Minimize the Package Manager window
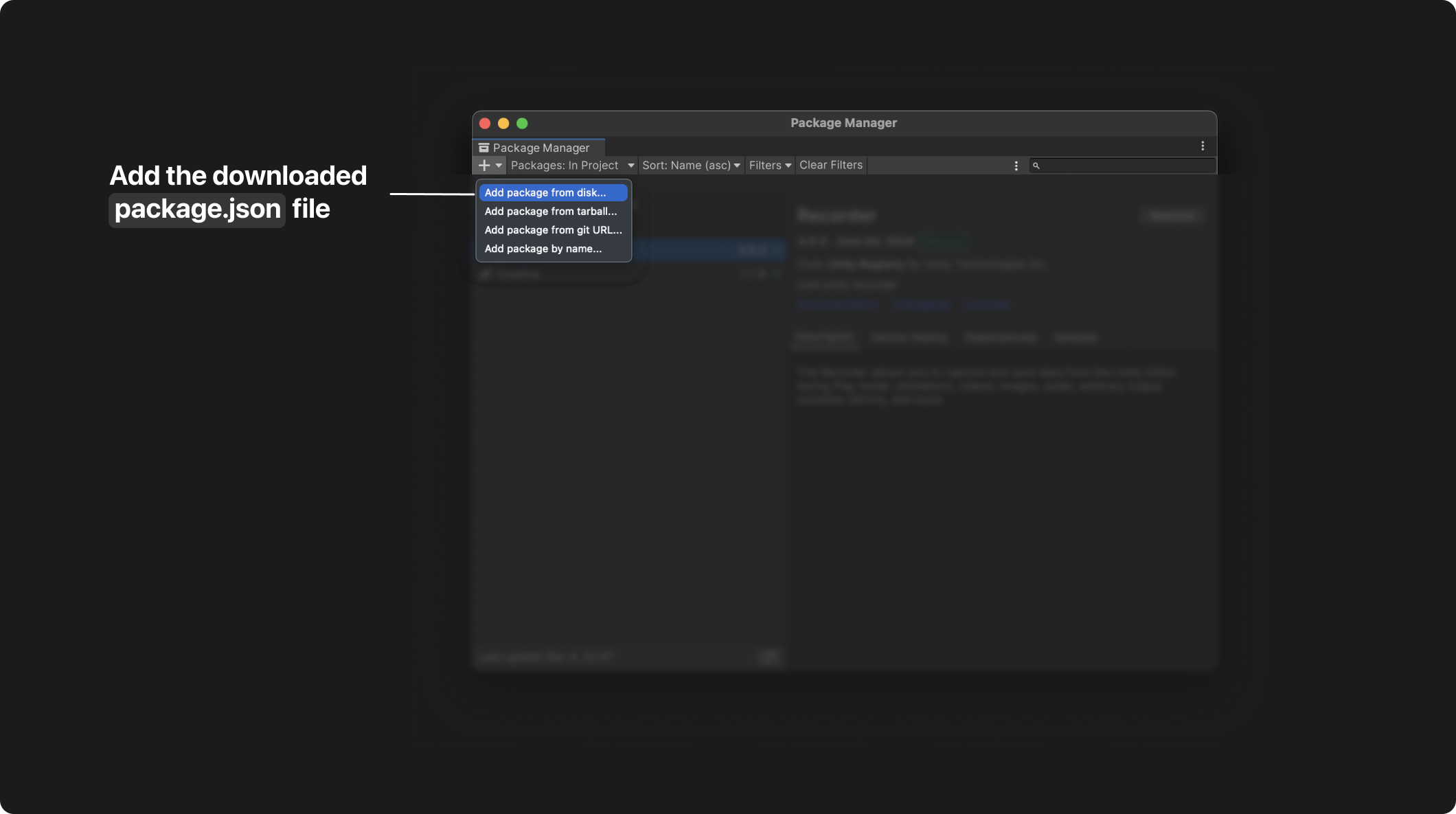Image resolution: width=1456 pixels, height=814 pixels. [x=503, y=124]
